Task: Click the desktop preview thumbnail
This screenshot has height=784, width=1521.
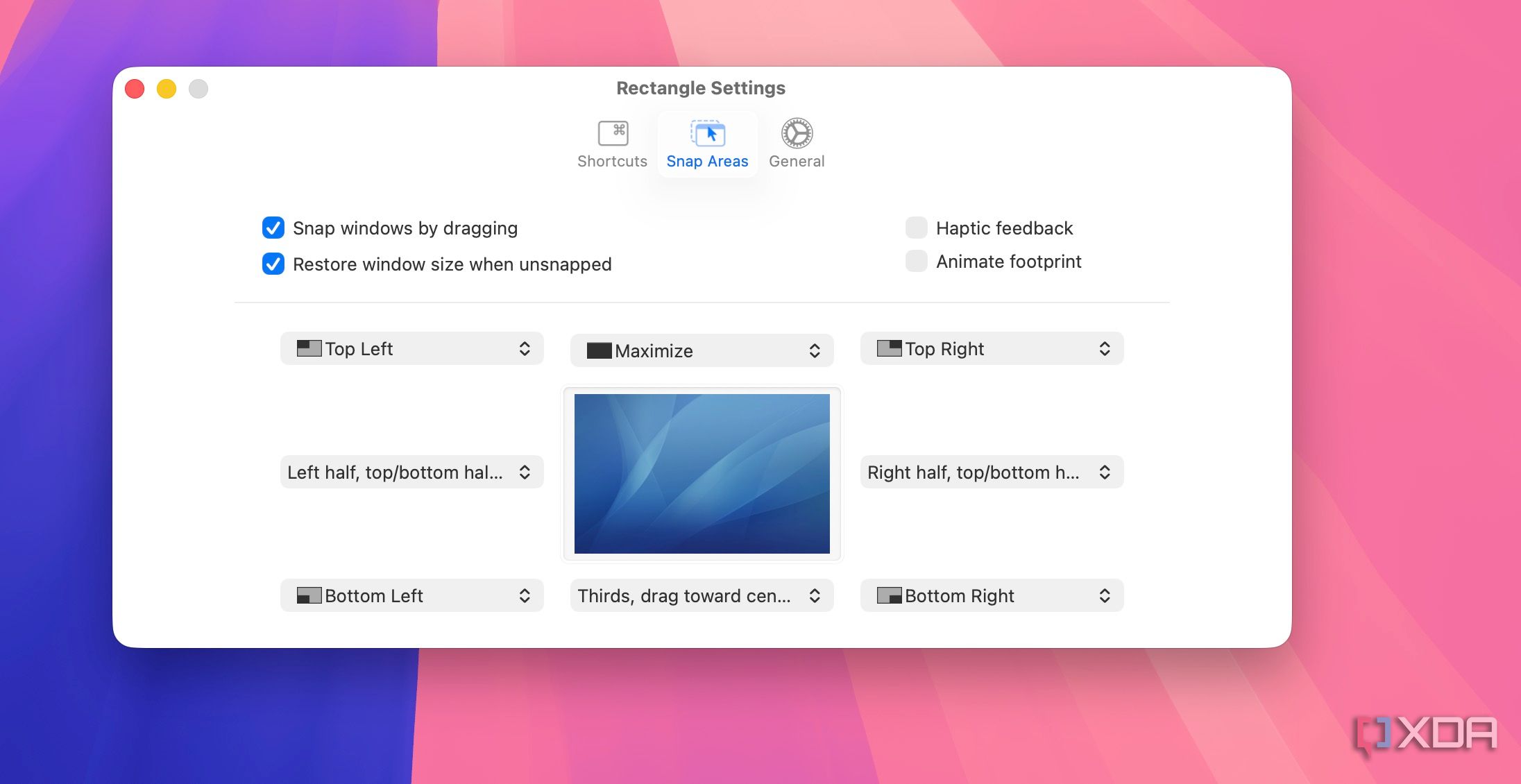Action: coord(702,474)
